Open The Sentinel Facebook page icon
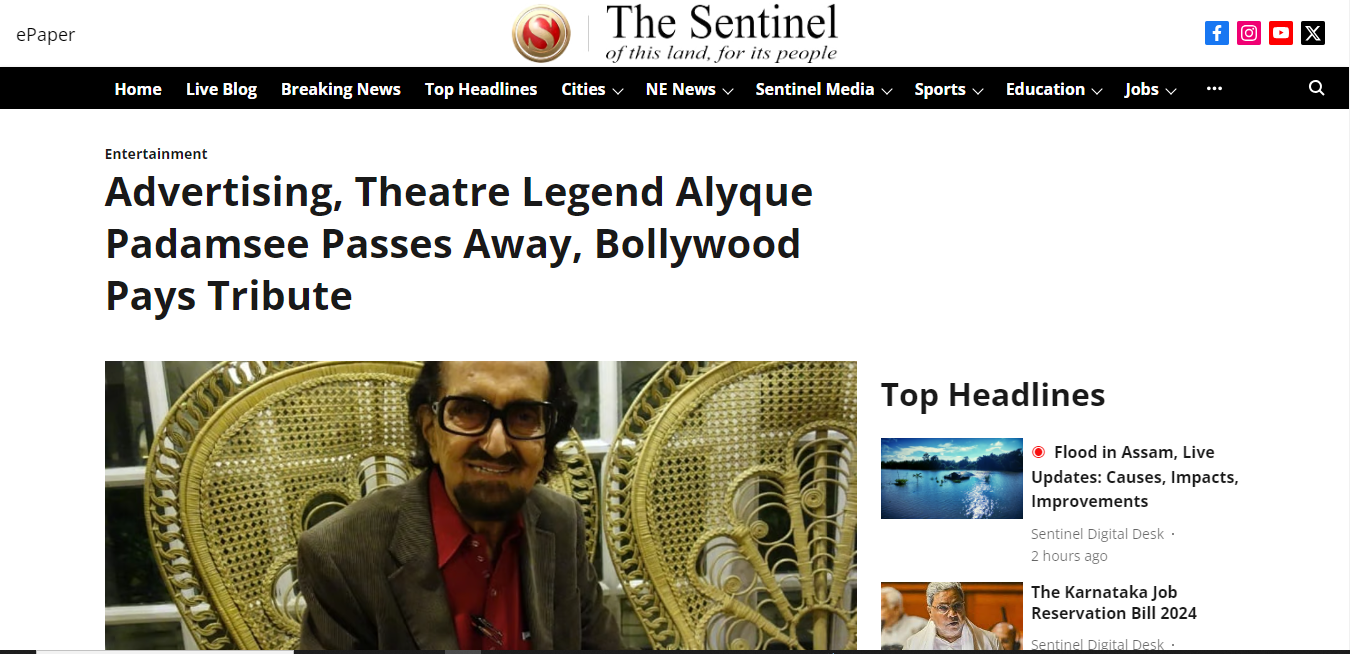Image resolution: width=1350 pixels, height=654 pixels. tap(1217, 33)
